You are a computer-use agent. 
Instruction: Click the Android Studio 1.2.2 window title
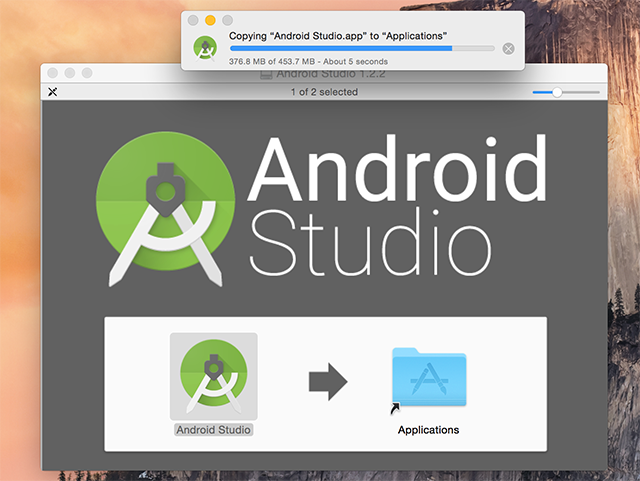pyautogui.click(x=331, y=74)
